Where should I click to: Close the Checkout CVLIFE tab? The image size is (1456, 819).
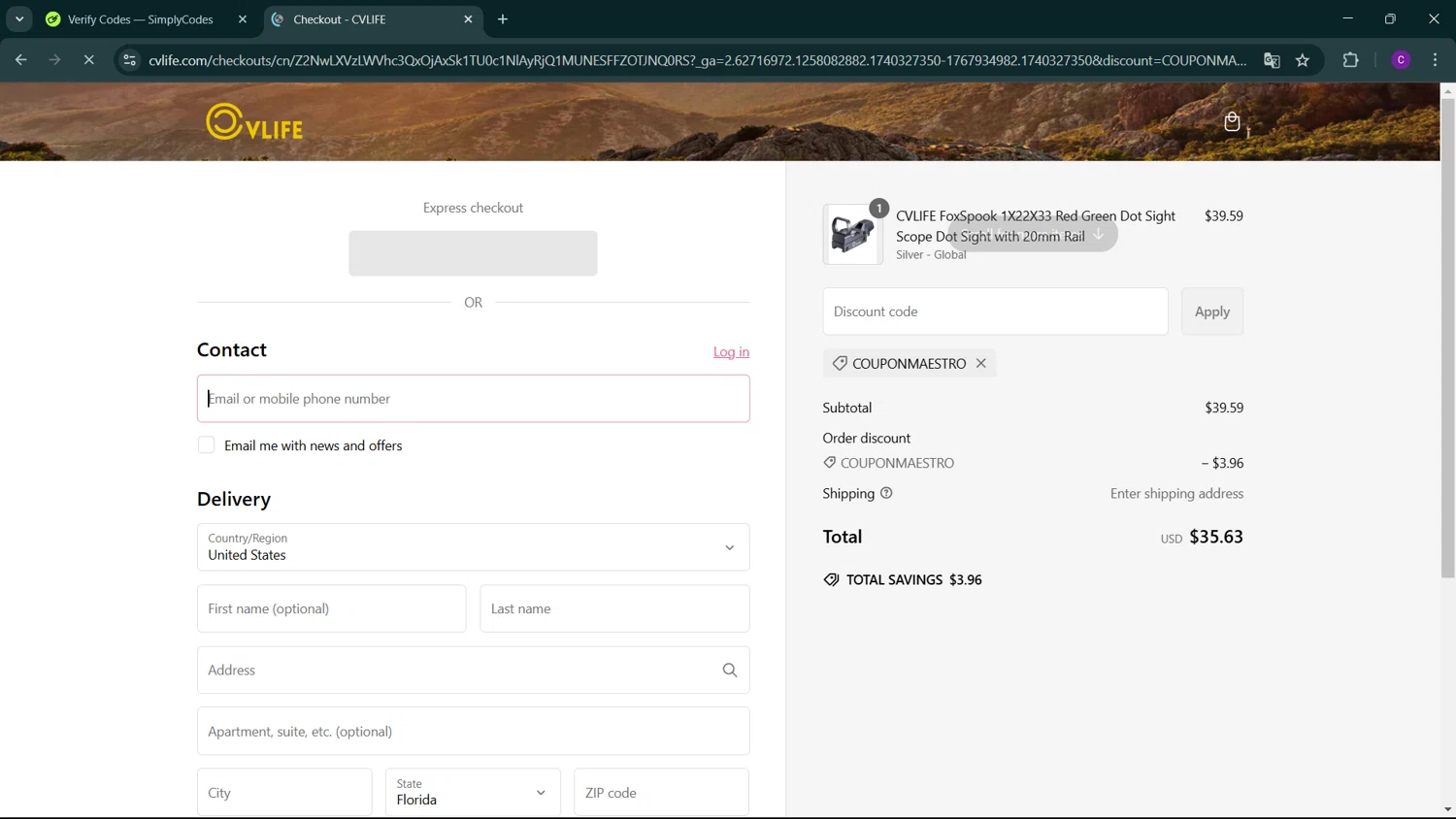click(468, 19)
